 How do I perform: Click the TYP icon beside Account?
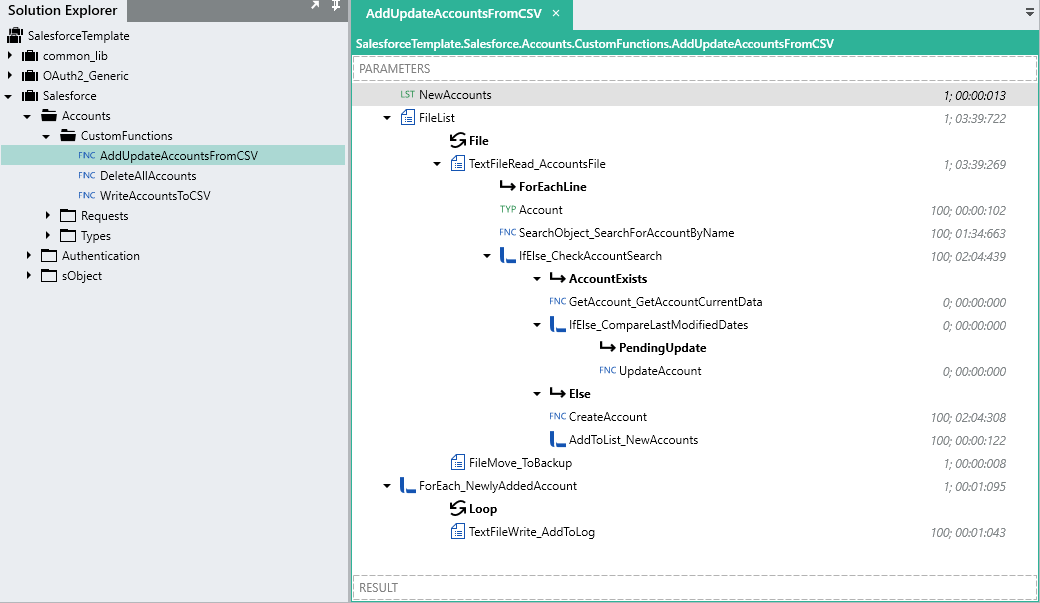pyautogui.click(x=507, y=210)
